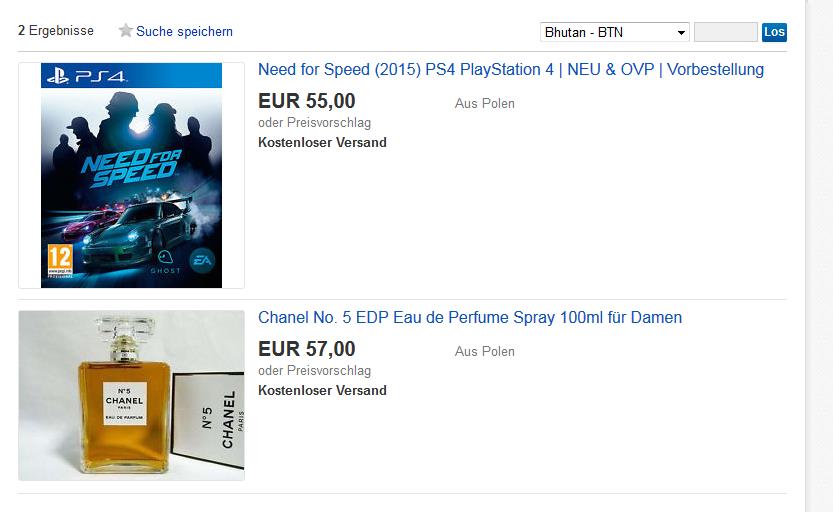Click the '2 Ergebnisse' result count

coord(56,31)
